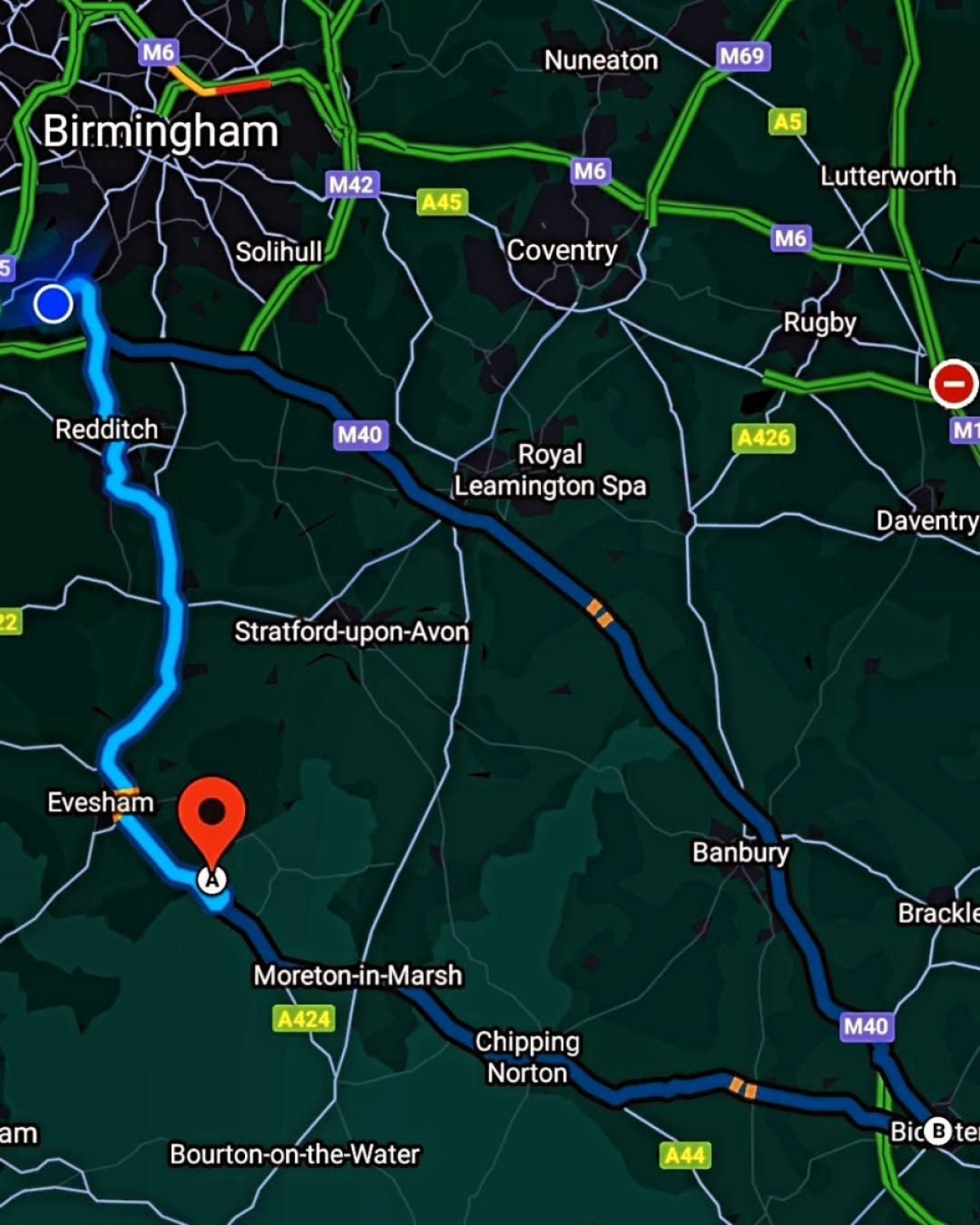Select waypoint A marker on route

[x=212, y=879]
